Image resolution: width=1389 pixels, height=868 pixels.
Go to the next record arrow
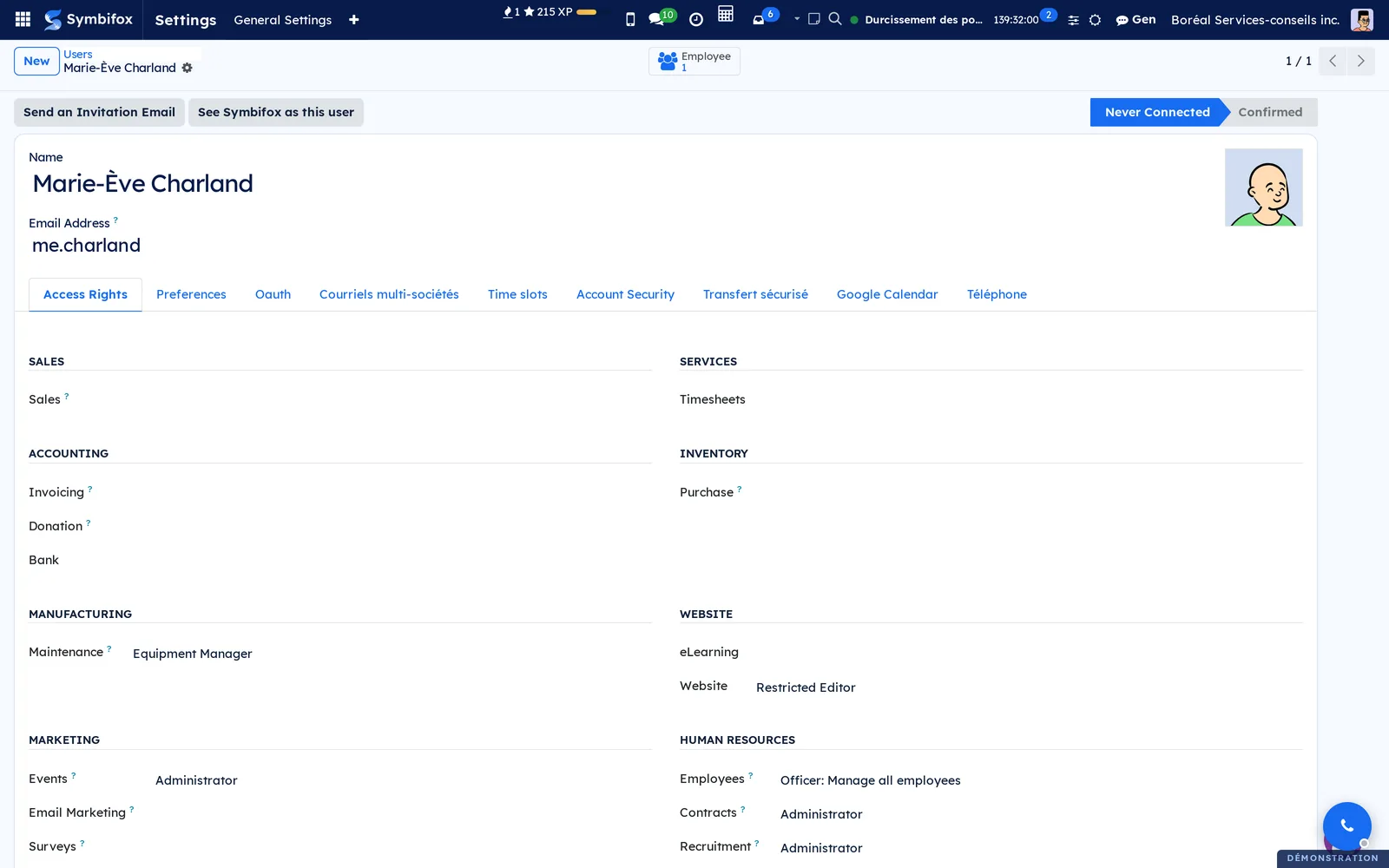click(1360, 62)
